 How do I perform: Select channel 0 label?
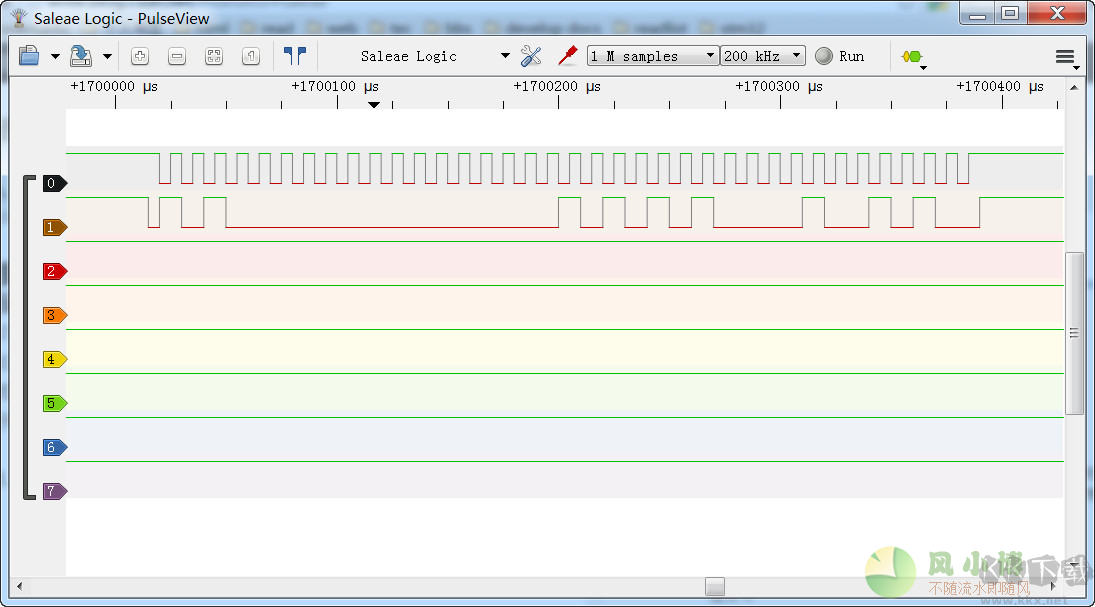[53, 183]
